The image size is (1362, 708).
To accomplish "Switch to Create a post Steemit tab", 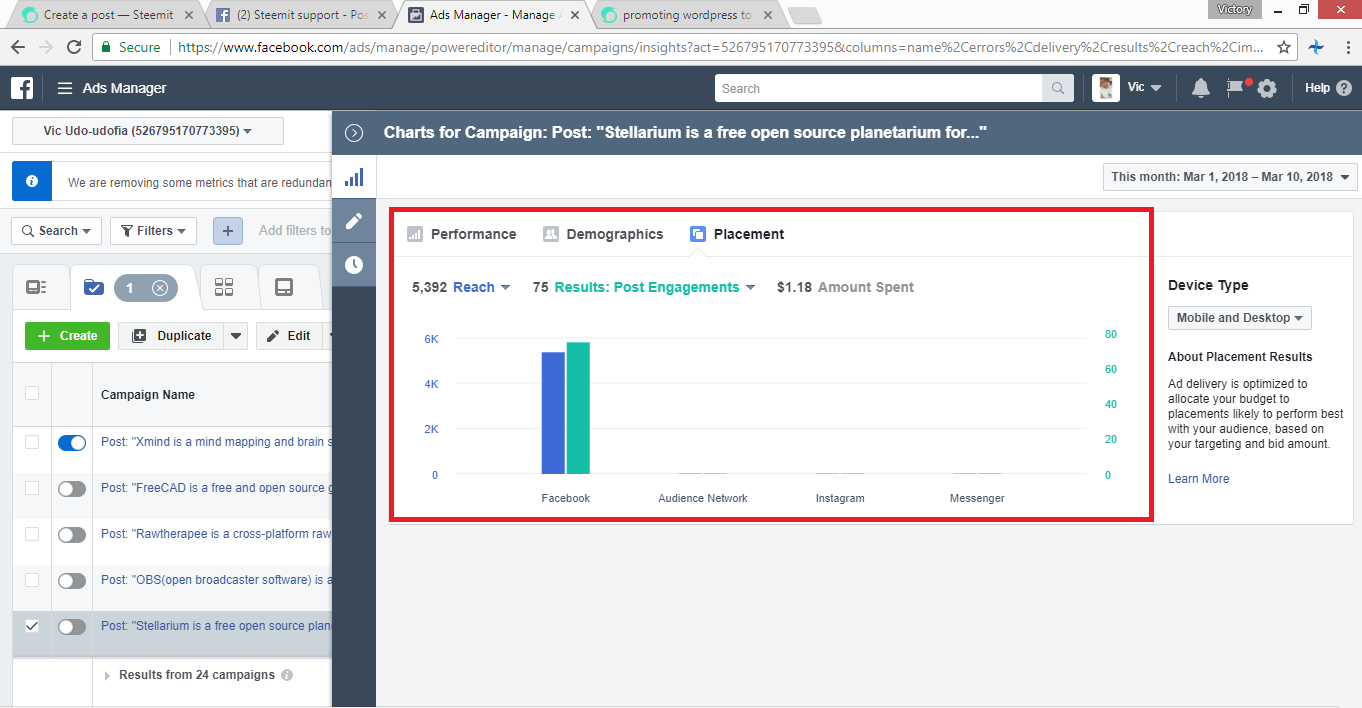I will 108,14.
